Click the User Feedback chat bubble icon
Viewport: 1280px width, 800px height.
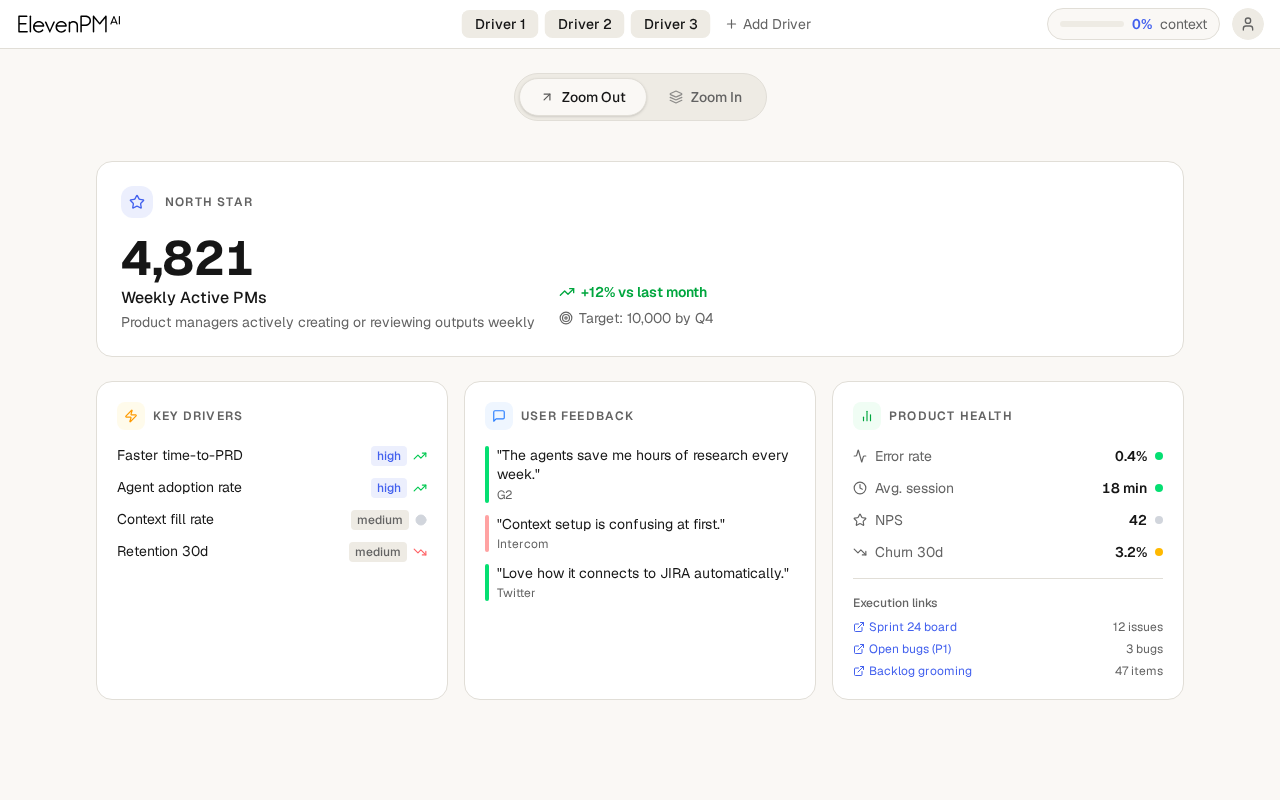tap(499, 416)
